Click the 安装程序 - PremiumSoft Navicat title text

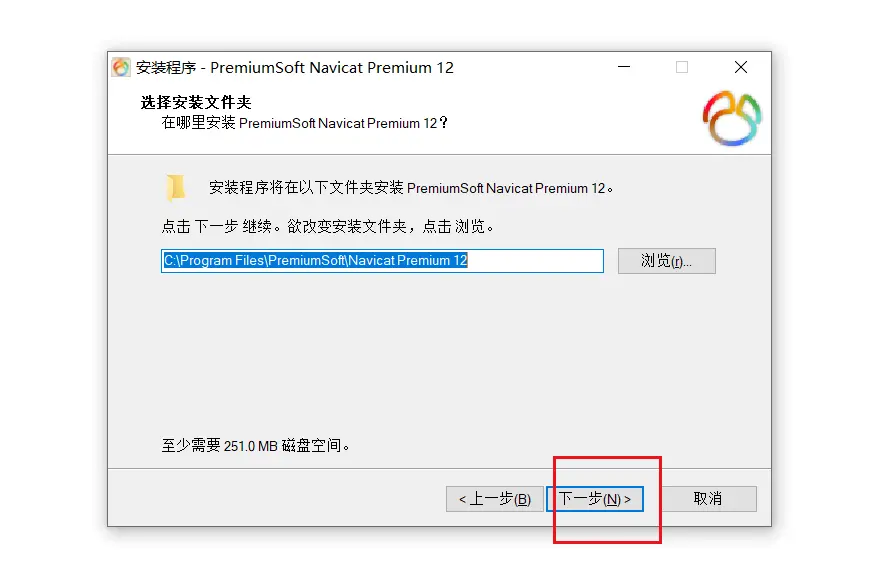[294, 68]
